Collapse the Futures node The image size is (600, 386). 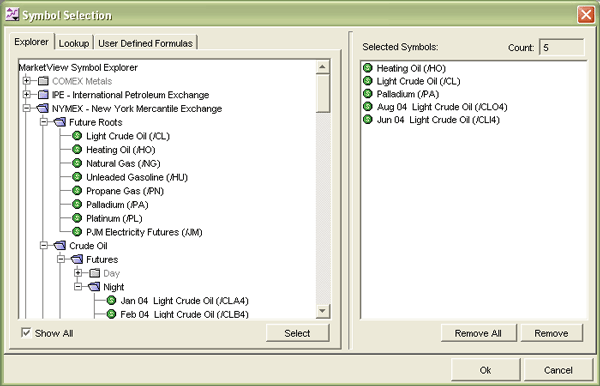click(61, 259)
